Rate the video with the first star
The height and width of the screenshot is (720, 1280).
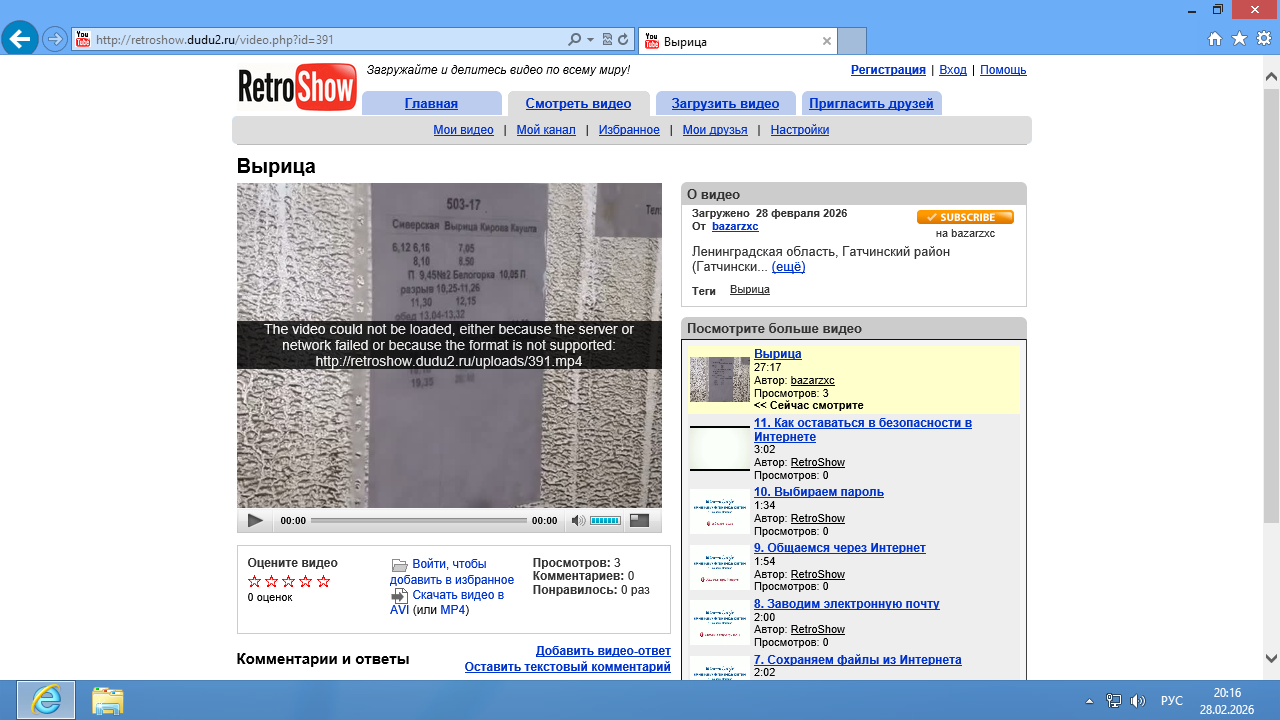click(x=254, y=582)
